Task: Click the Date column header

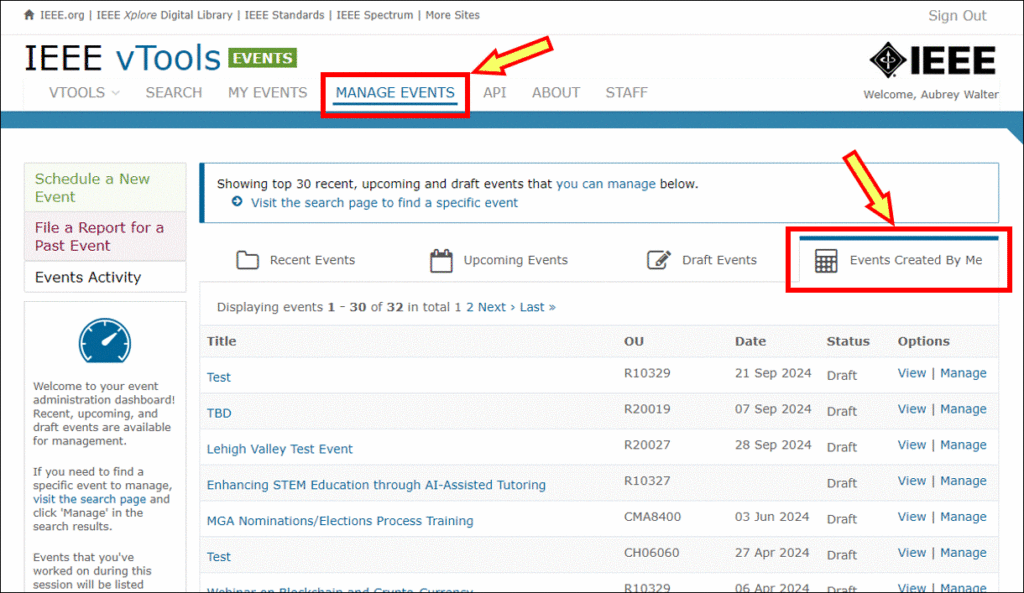Action: point(750,341)
